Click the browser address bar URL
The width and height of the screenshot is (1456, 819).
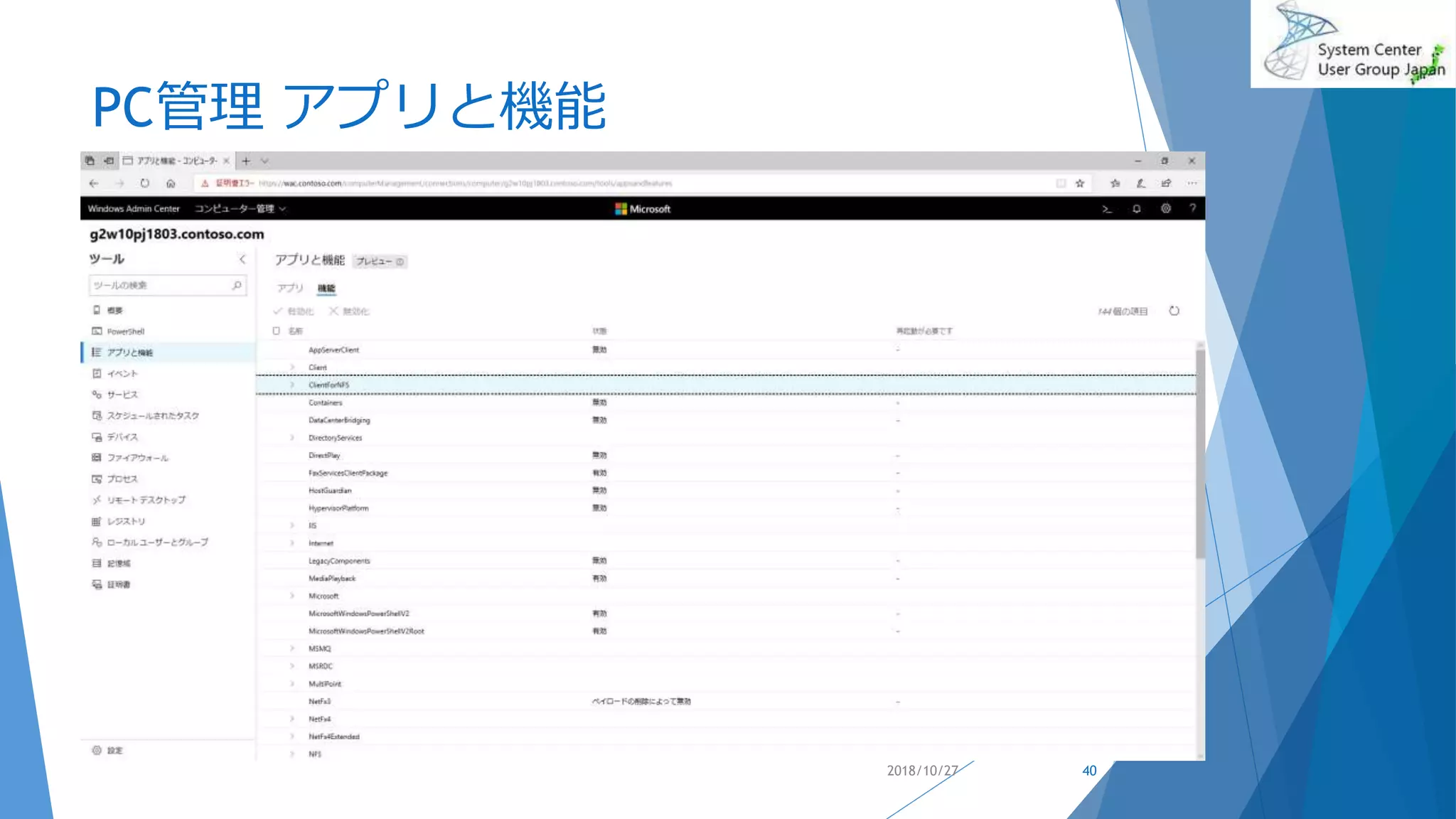pyautogui.click(x=466, y=183)
